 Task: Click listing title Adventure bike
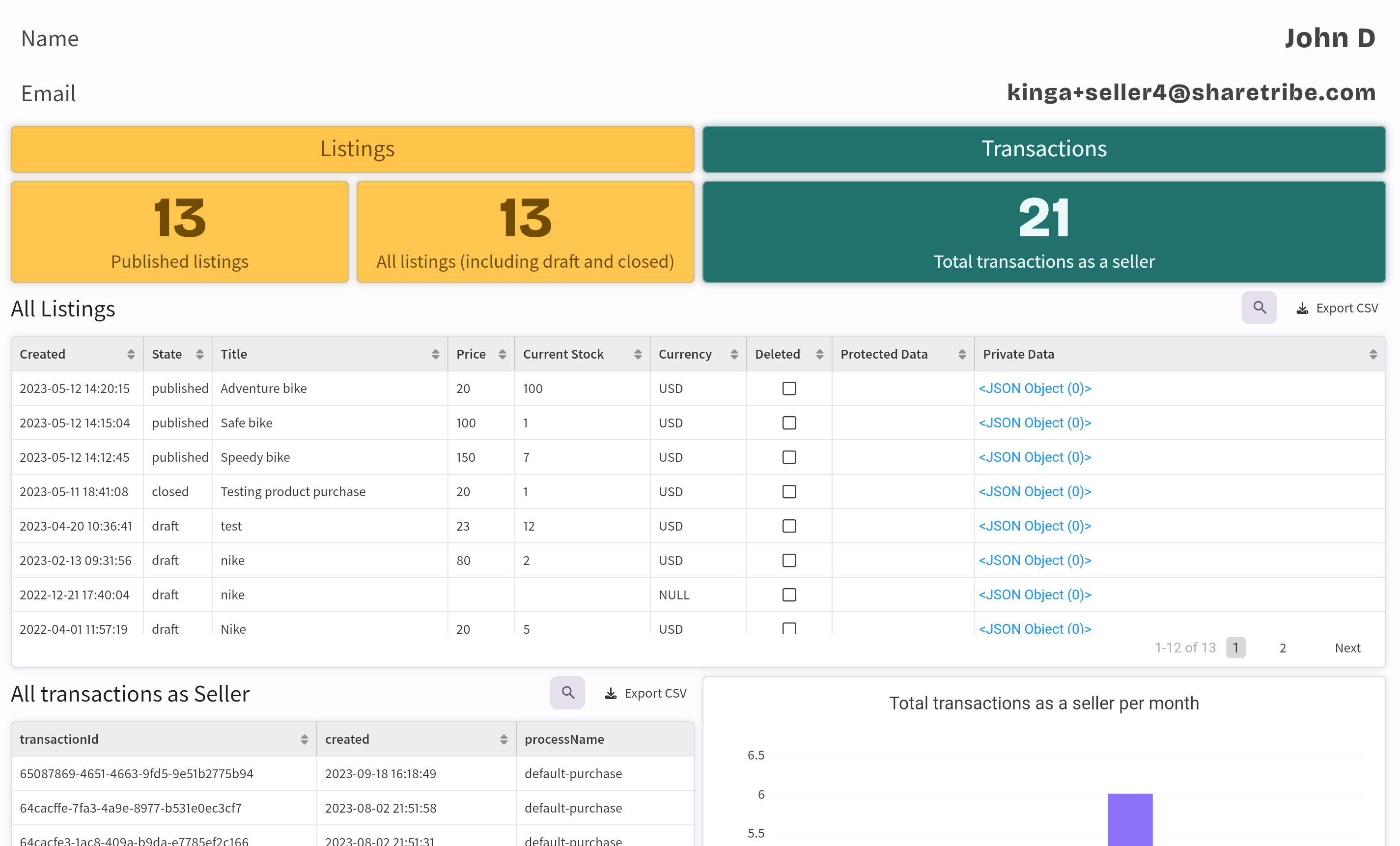point(264,388)
